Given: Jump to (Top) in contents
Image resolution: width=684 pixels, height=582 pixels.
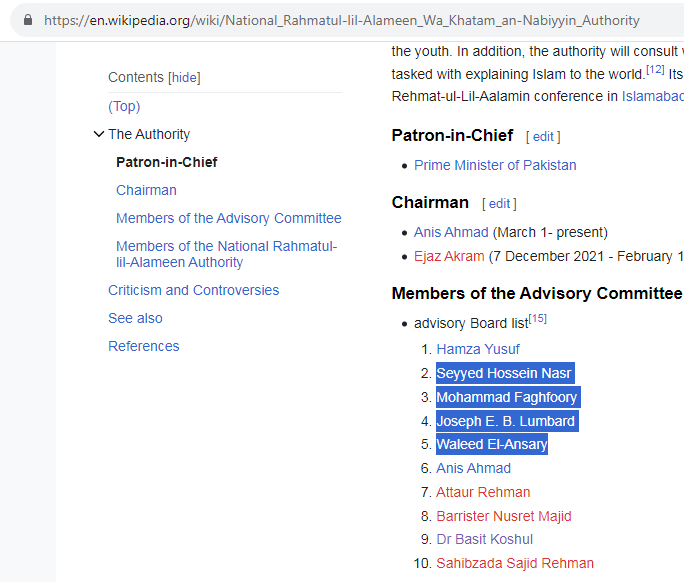Looking at the screenshot, I should 124,106.
